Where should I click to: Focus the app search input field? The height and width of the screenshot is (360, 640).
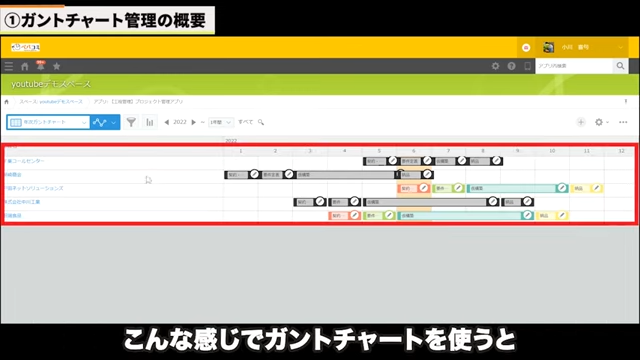[574, 66]
